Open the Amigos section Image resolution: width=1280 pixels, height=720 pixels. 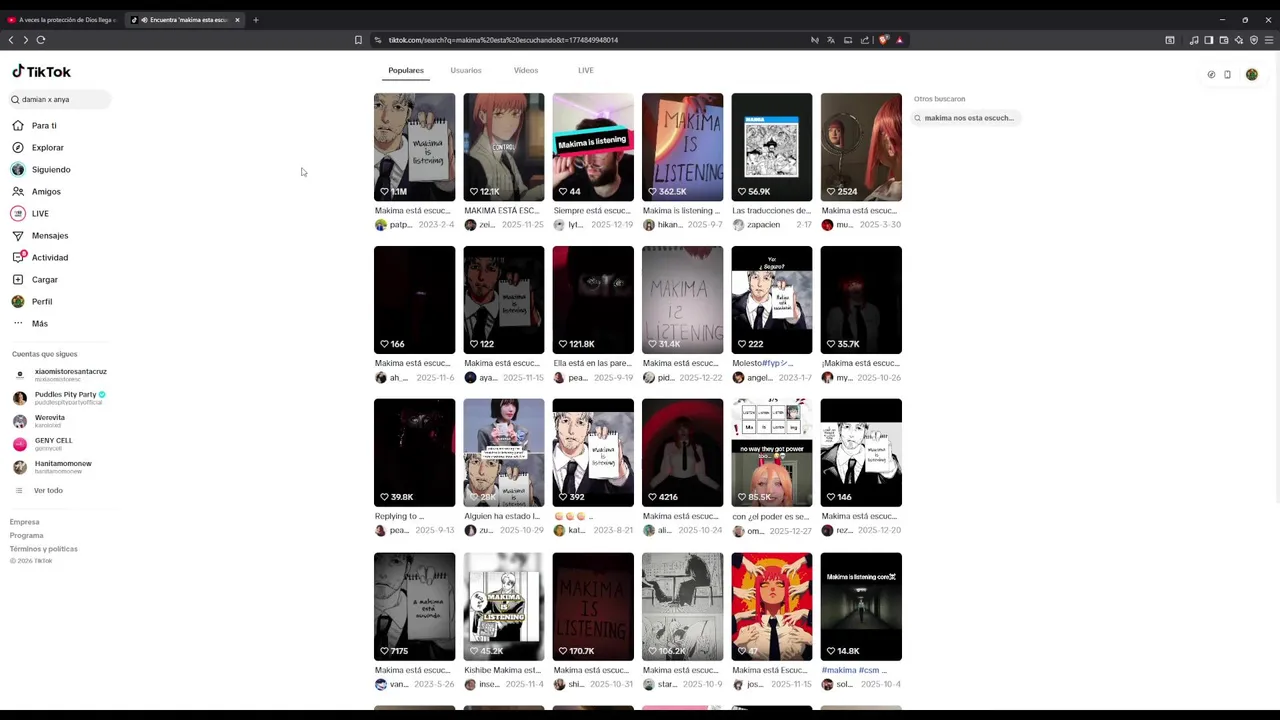click(36, 192)
